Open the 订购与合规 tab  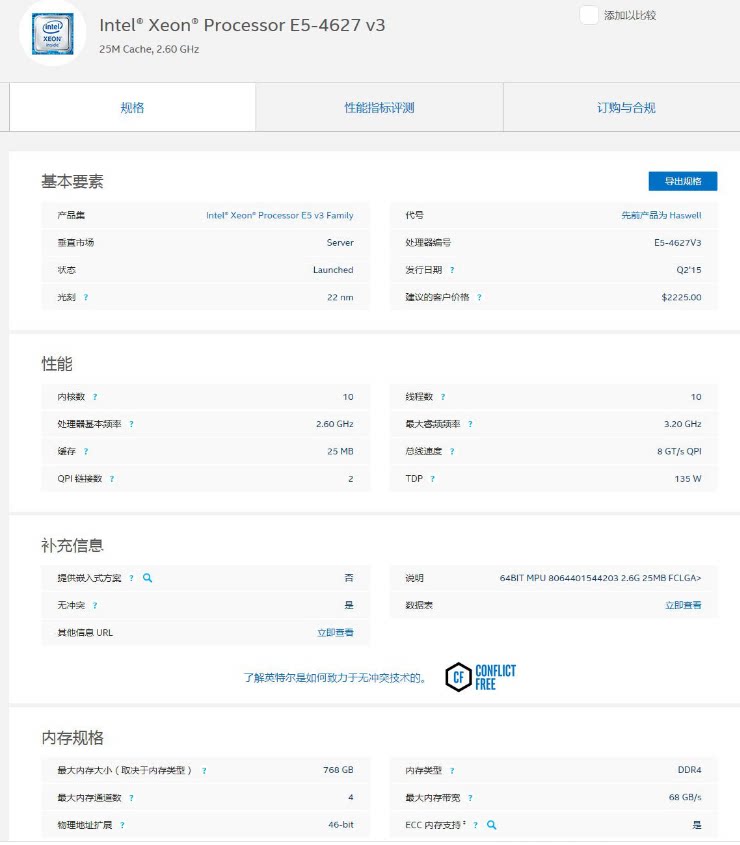[626, 107]
